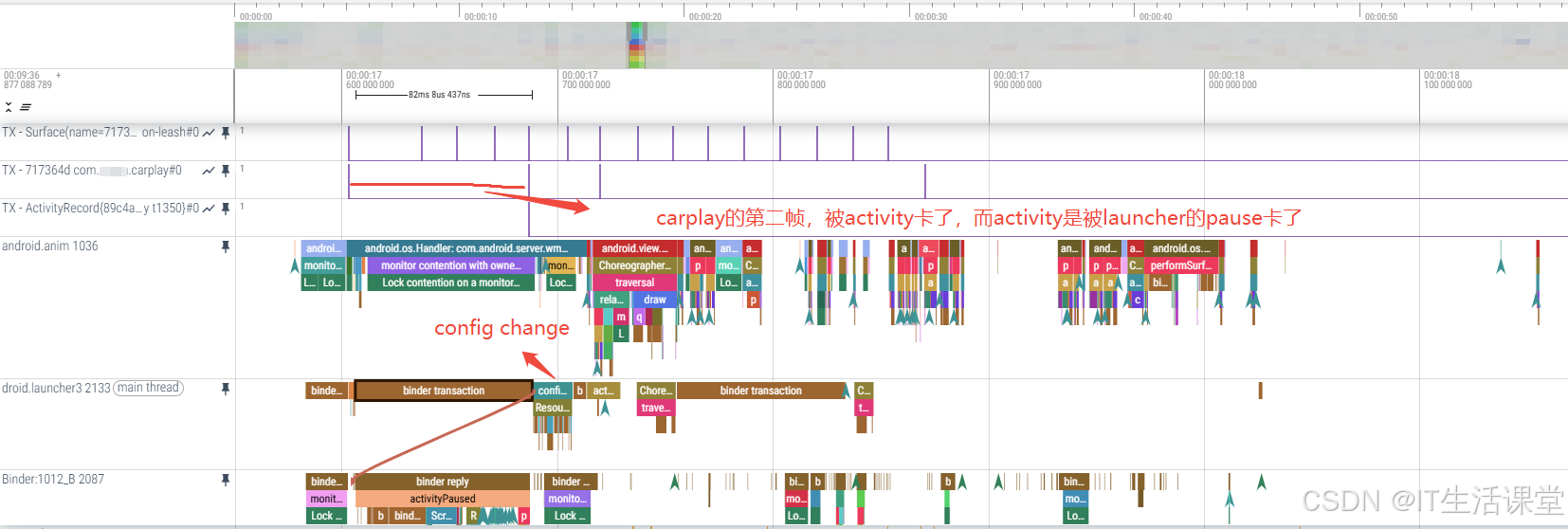
Task: Click the plus icon beside timestamp 00:09:36
Action: pos(59,75)
